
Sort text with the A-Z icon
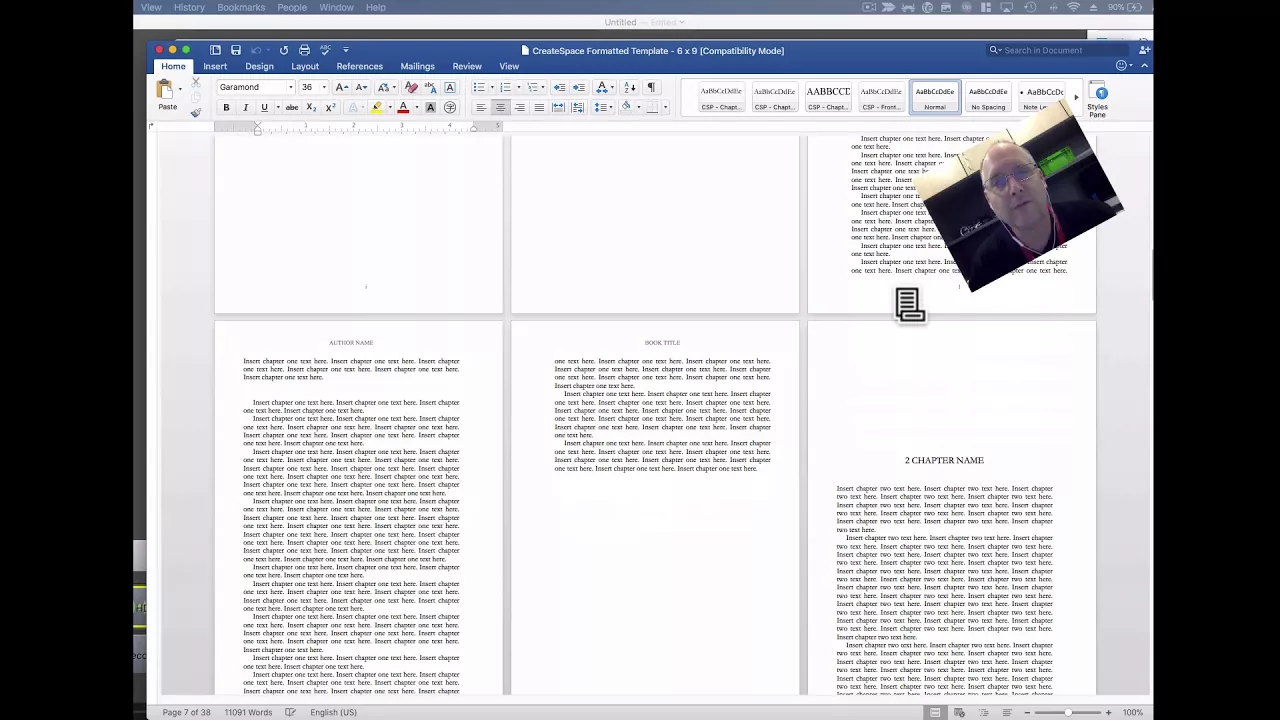(630, 87)
